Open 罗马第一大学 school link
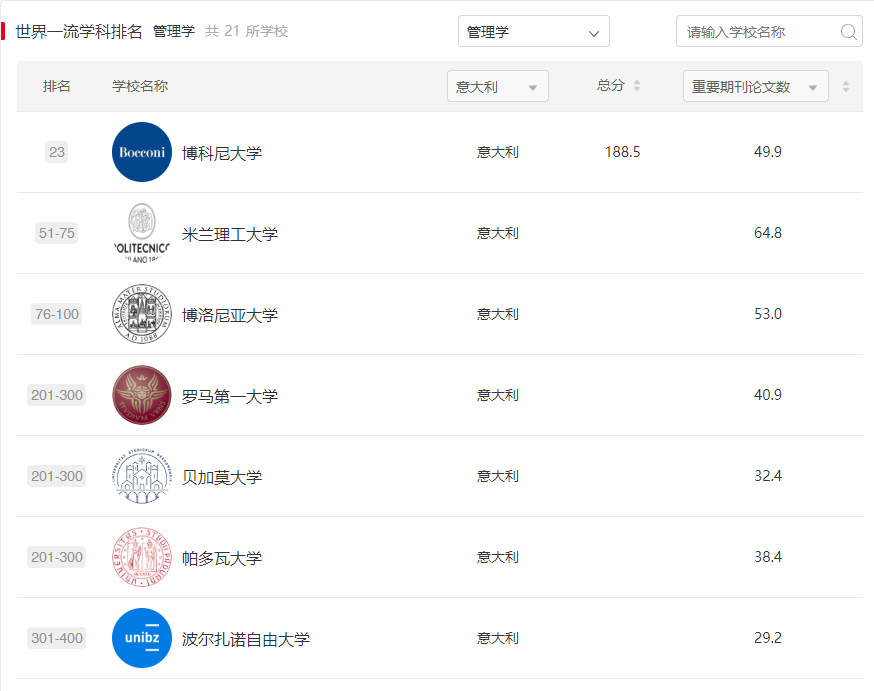 pyautogui.click(x=230, y=396)
